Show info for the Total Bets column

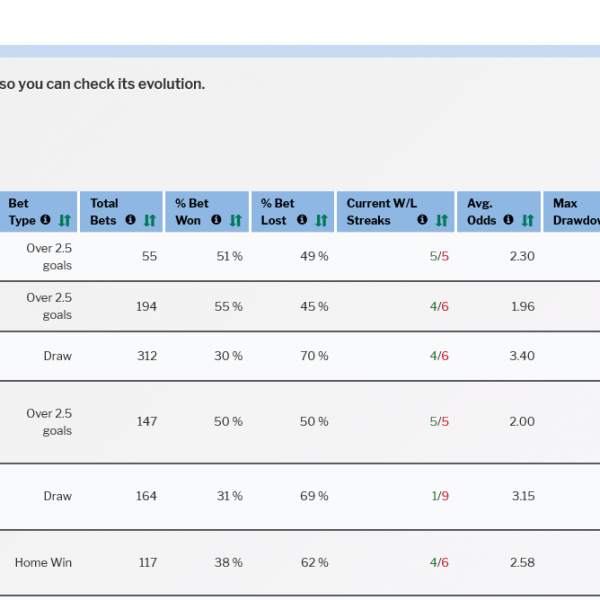(132, 220)
